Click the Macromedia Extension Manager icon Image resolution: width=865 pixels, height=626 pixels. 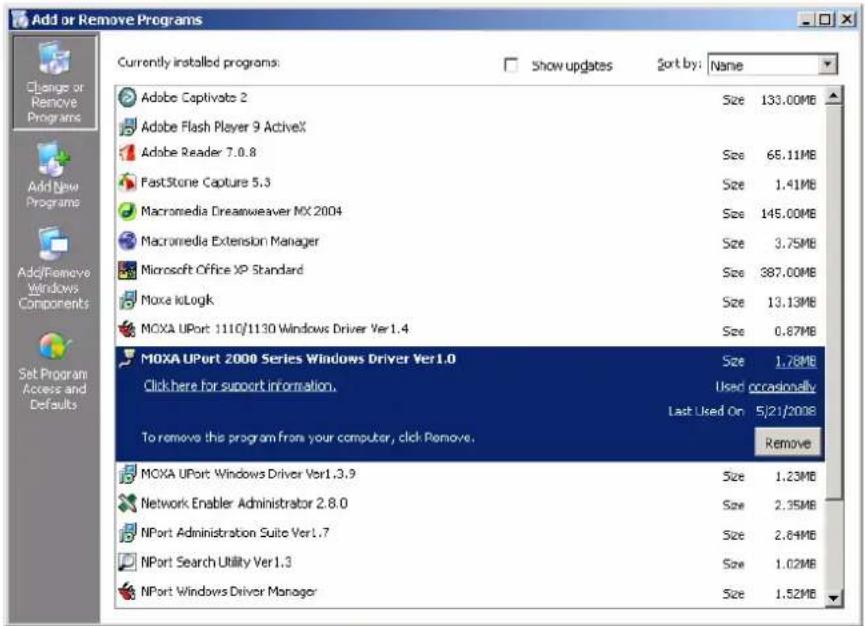tap(127, 241)
